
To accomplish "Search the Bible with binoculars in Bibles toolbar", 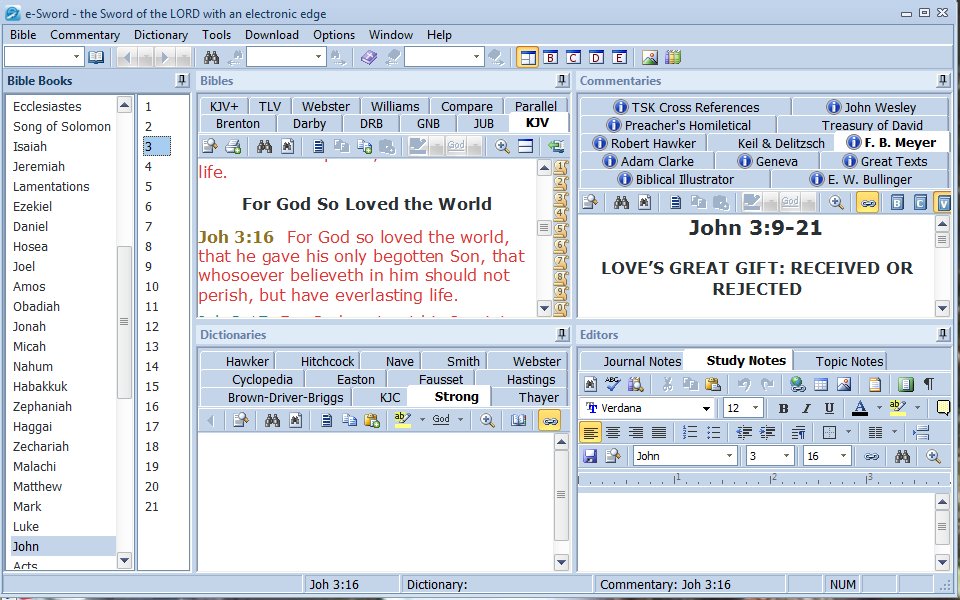I will click(x=264, y=146).
